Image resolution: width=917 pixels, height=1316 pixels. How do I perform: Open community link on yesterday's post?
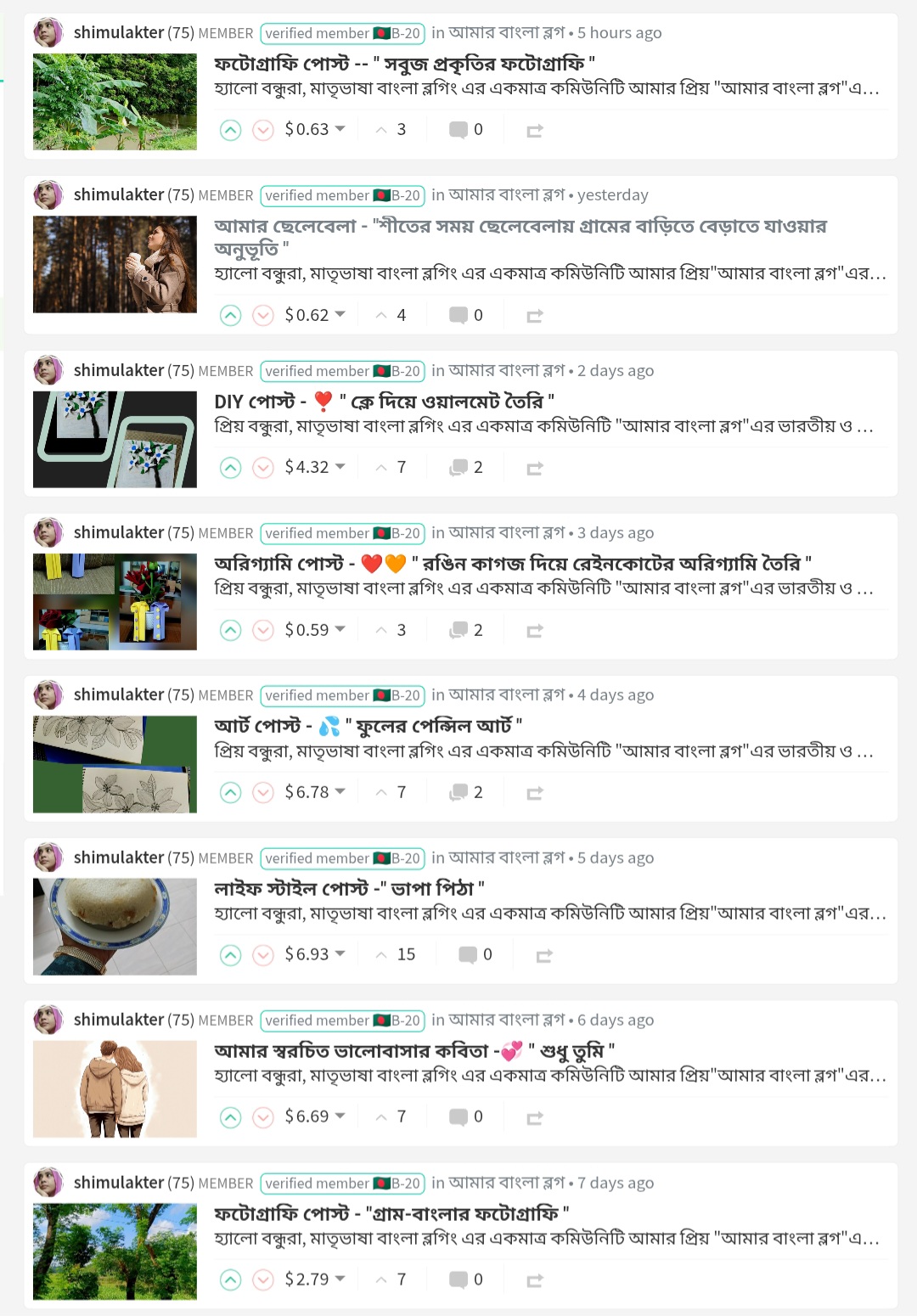click(x=506, y=194)
